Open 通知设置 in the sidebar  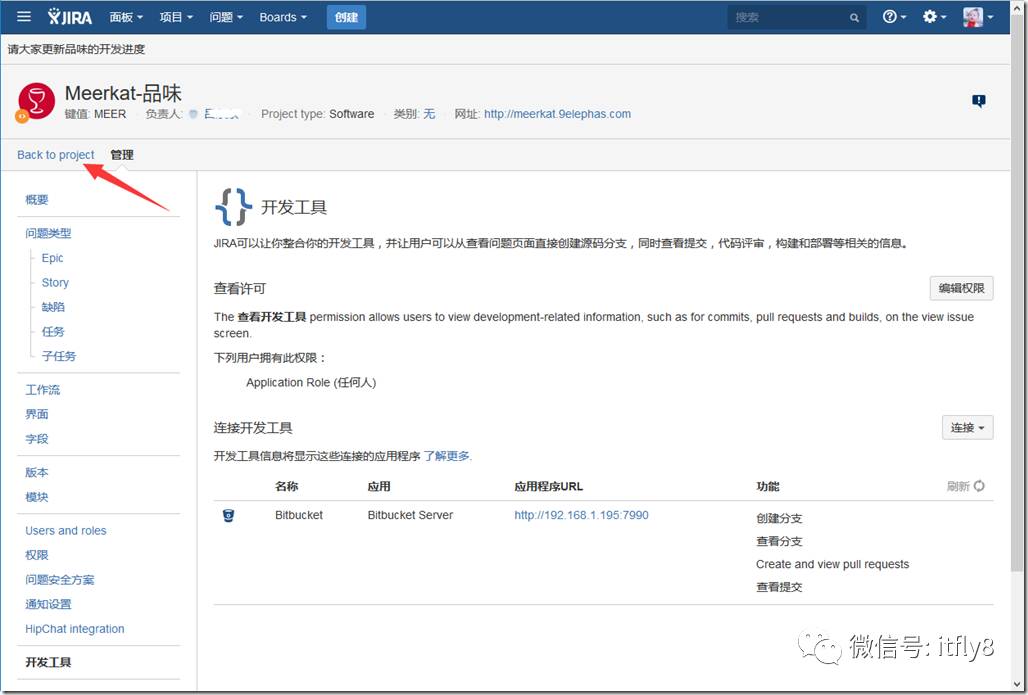tap(48, 604)
